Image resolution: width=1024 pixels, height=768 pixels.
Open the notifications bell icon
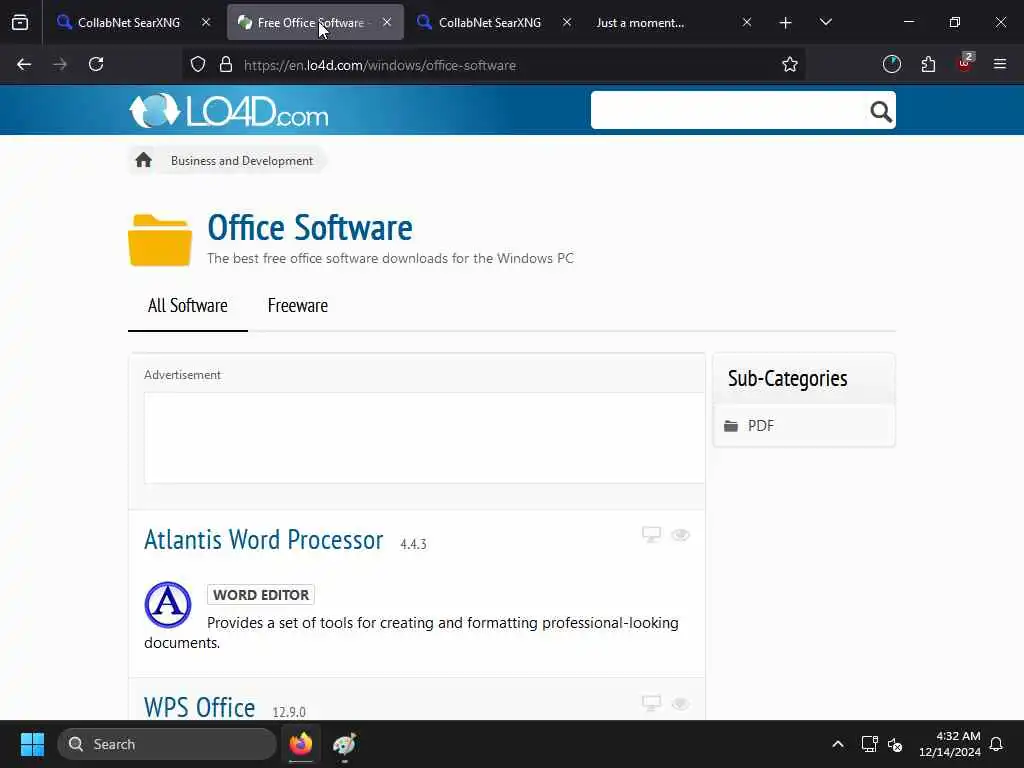pyautogui.click(x=997, y=744)
